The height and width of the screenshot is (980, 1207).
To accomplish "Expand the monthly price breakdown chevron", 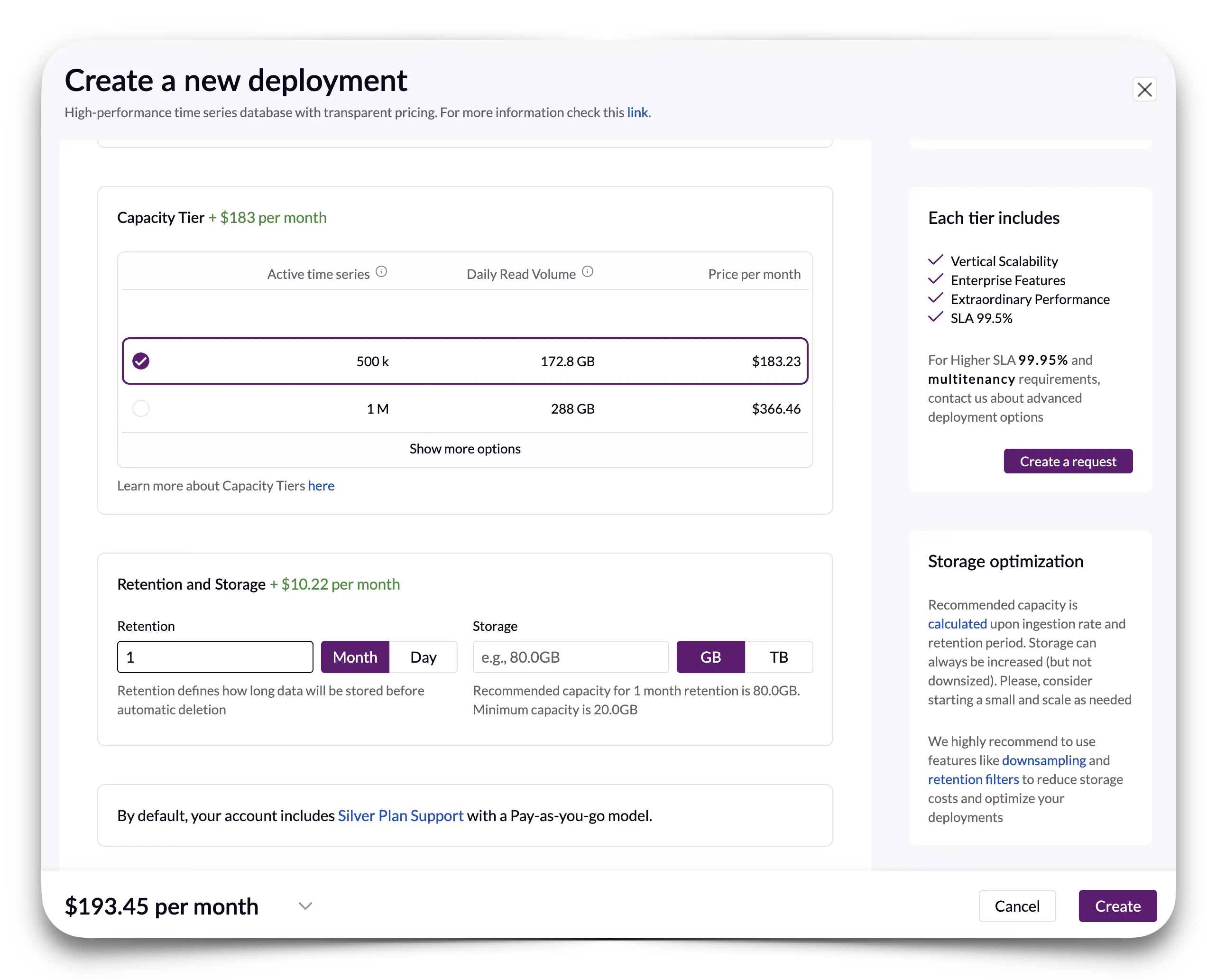I will tap(305, 906).
